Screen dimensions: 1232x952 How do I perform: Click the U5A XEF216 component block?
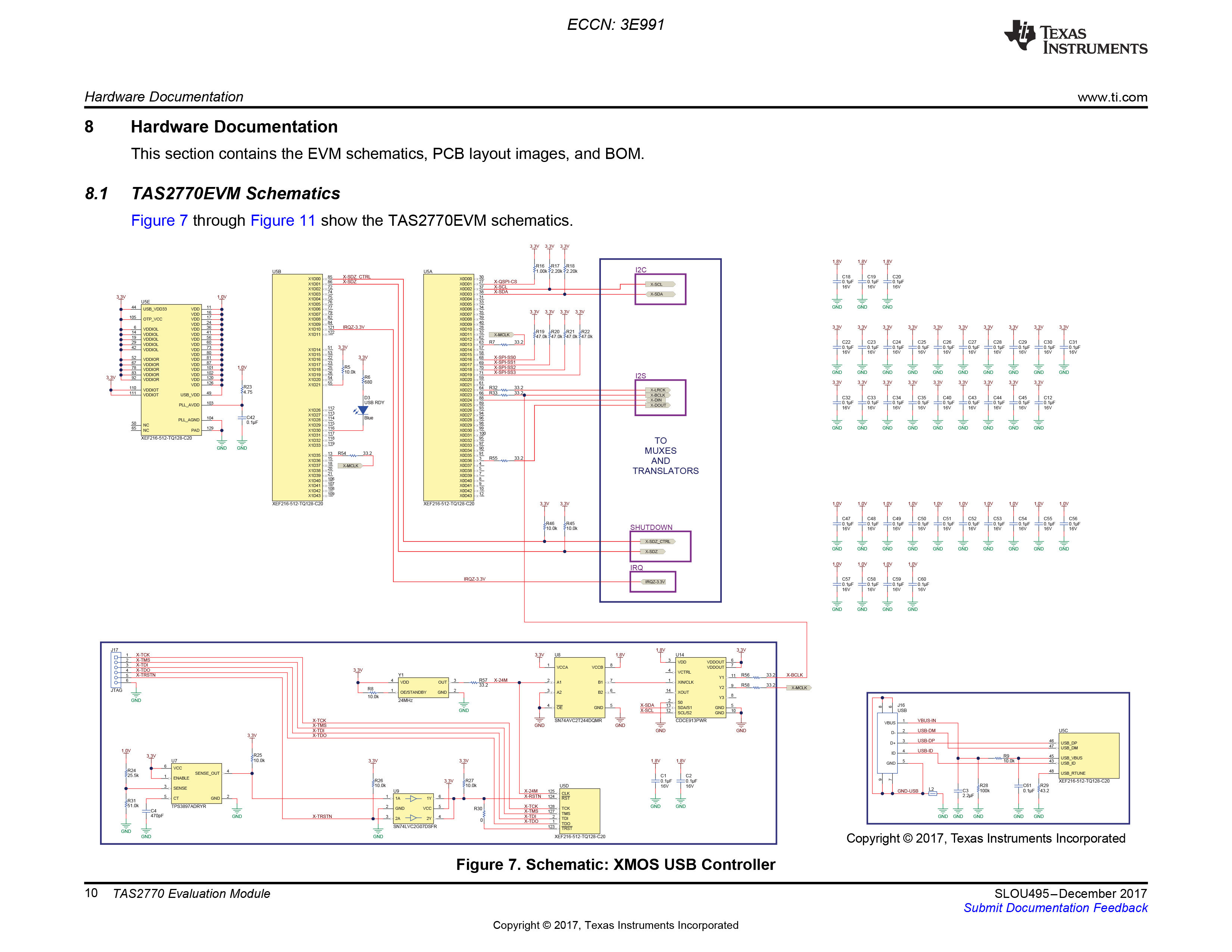point(449,387)
